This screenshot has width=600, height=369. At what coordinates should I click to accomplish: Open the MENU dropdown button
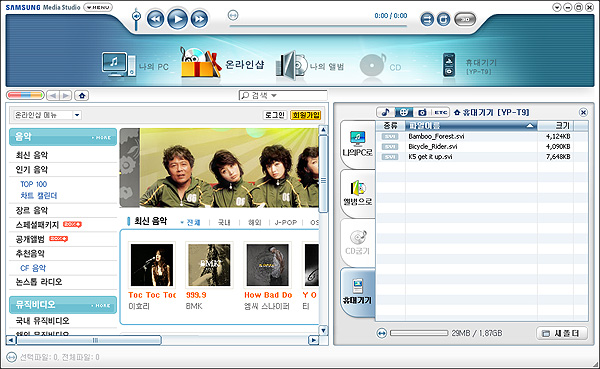tap(98, 7)
